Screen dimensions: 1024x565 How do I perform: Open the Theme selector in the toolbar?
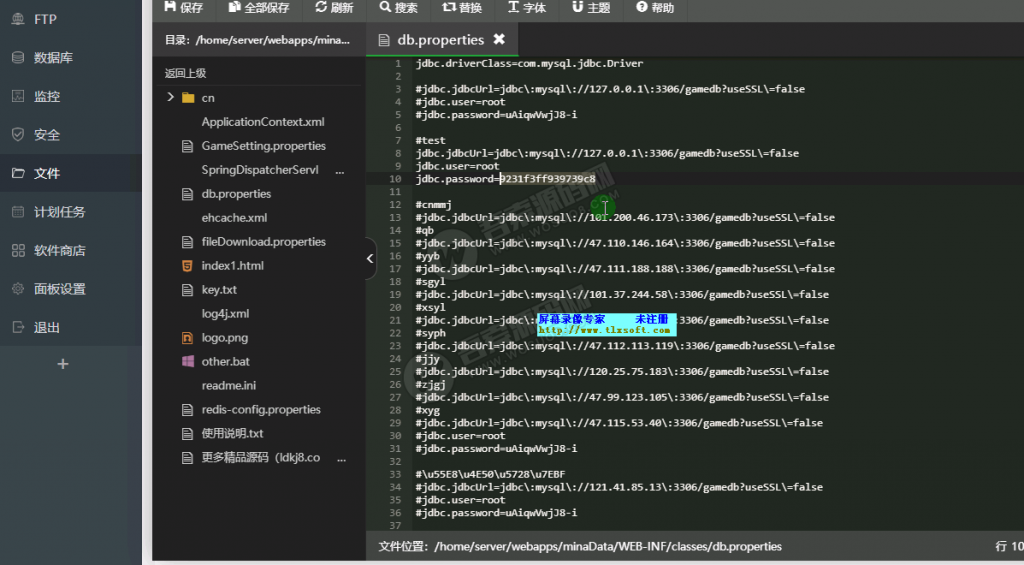coord(591,8)
